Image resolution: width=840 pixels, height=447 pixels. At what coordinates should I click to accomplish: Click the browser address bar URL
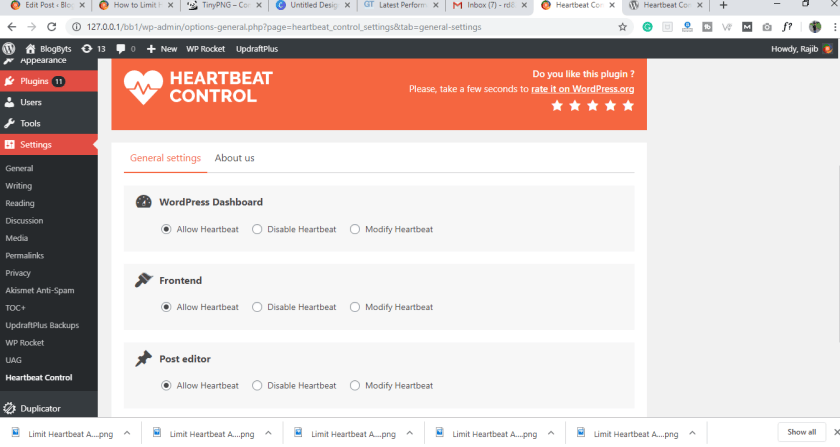[284, 27]
